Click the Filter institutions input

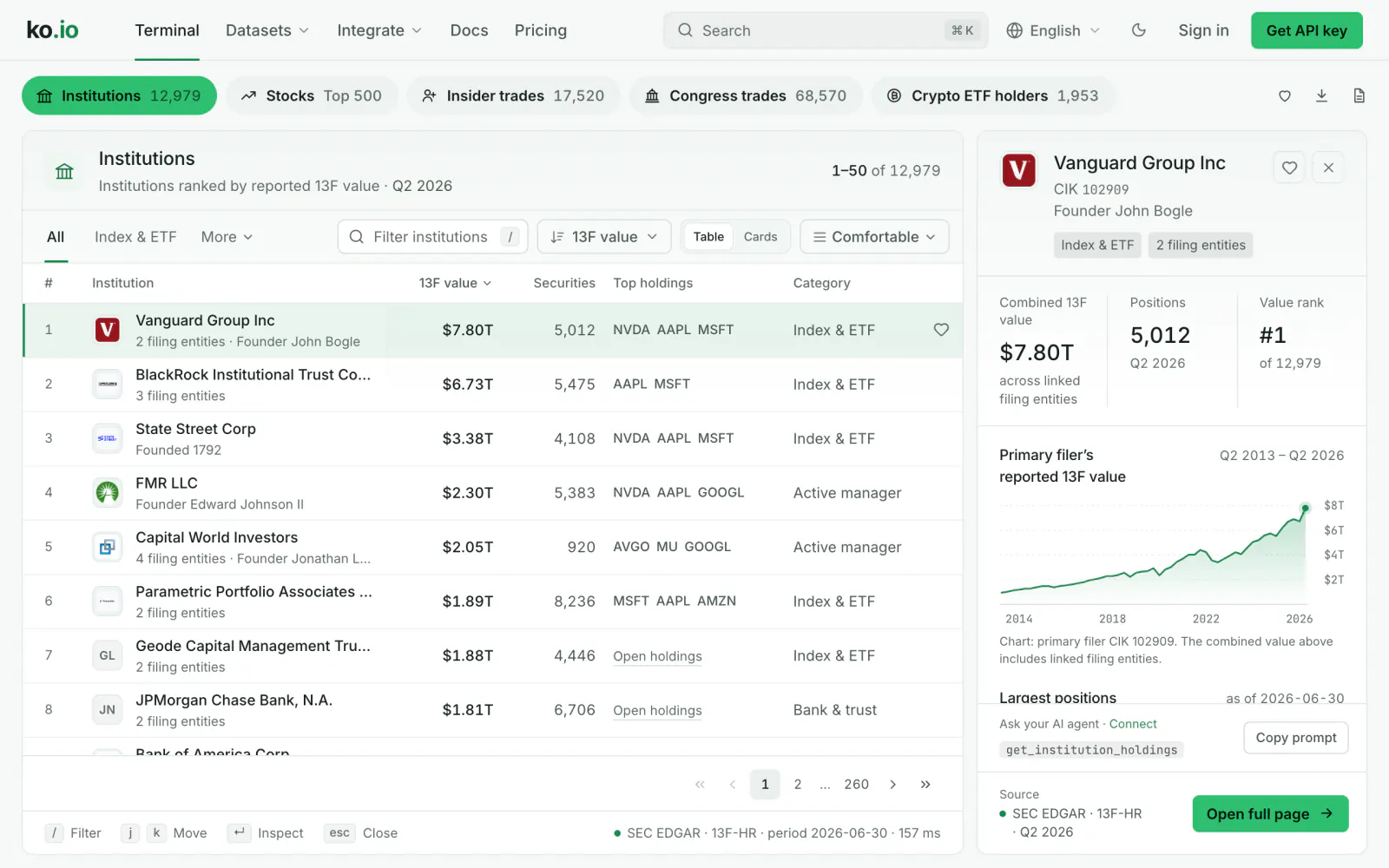[x=432, y=237]
